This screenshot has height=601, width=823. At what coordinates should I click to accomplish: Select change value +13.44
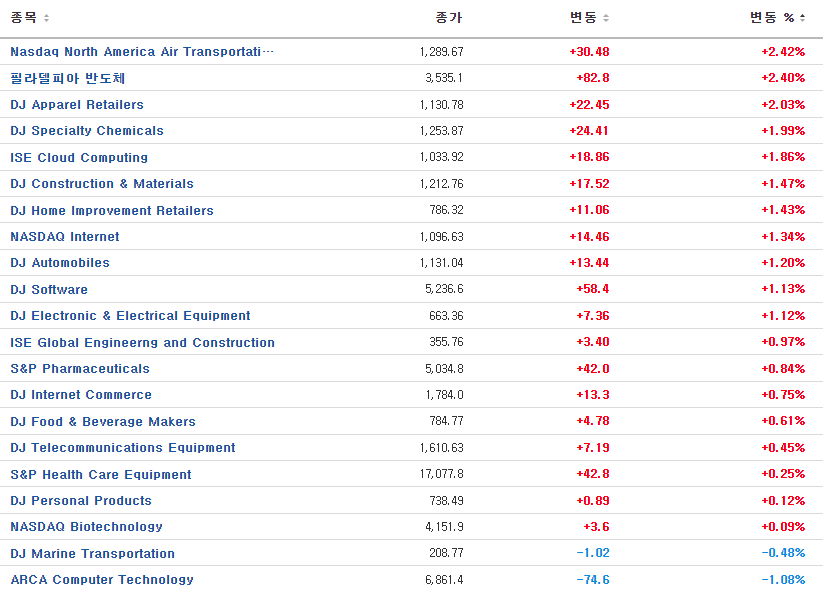(589, 262)
